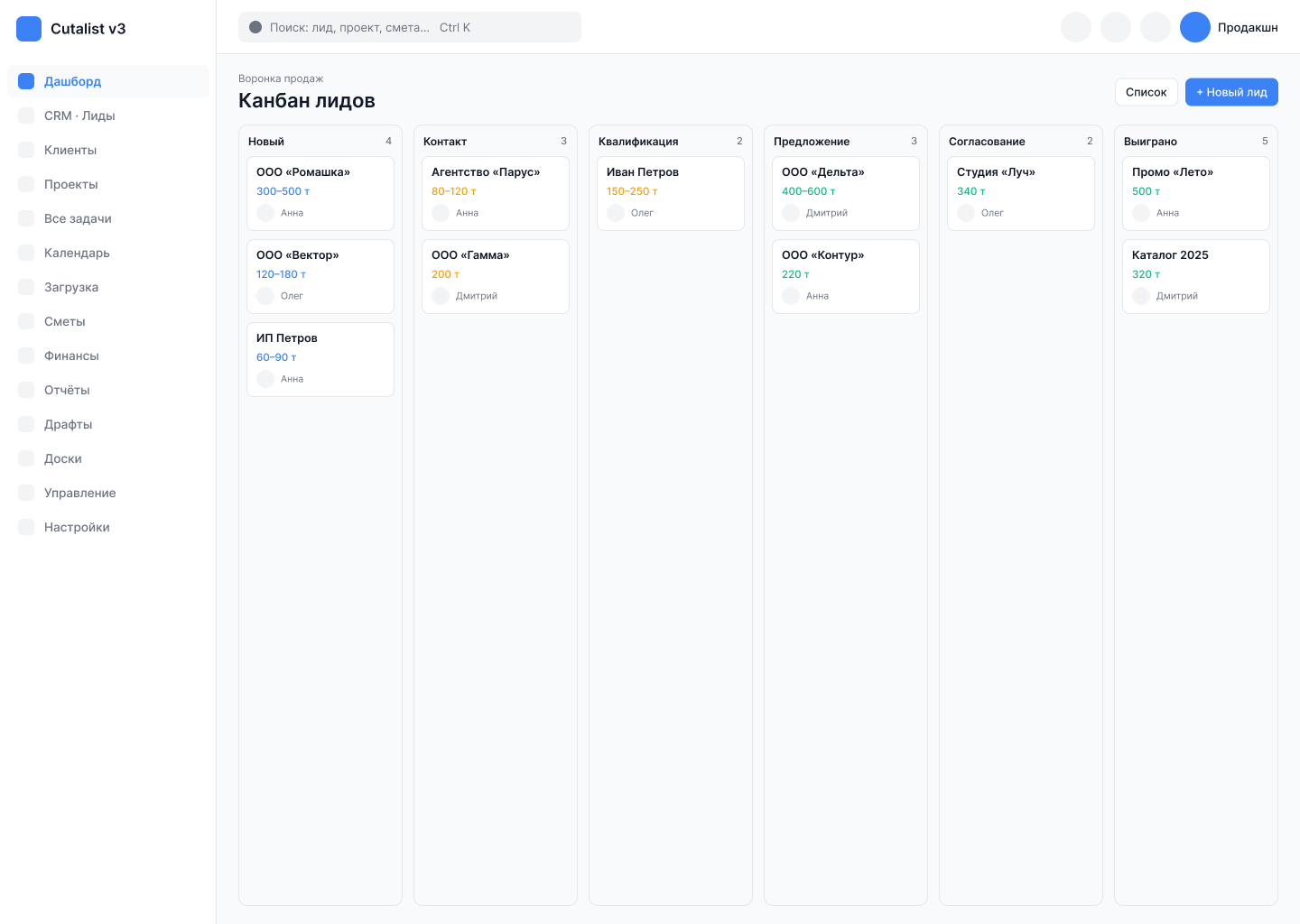Screen dimensions: 1300x924
Task: Click the Дашборд sidebar icon
Action: (x=26, y=81)
